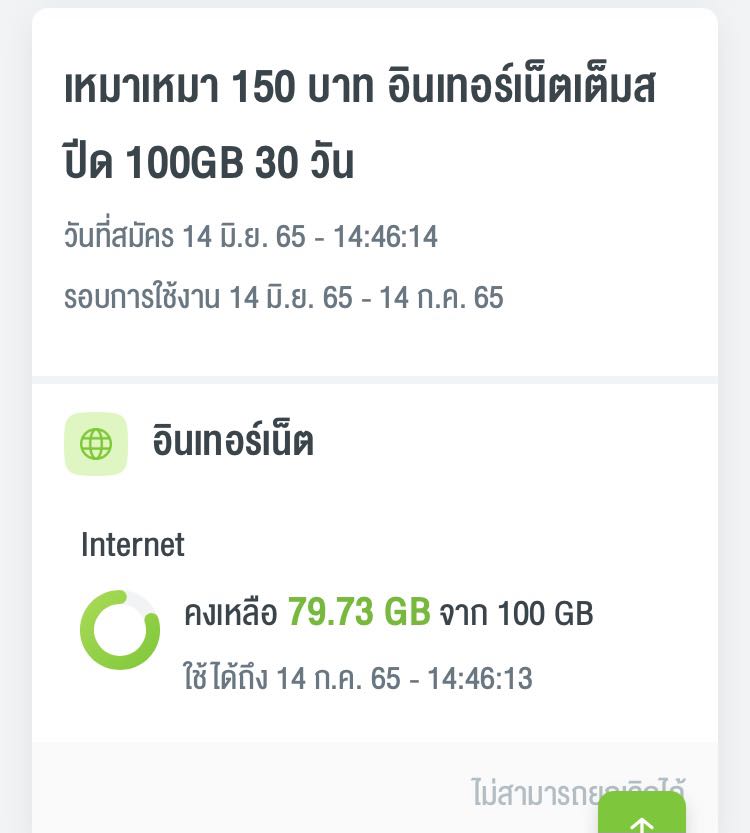Click the green "79.73 GB" remaining value

pos(359,612)
